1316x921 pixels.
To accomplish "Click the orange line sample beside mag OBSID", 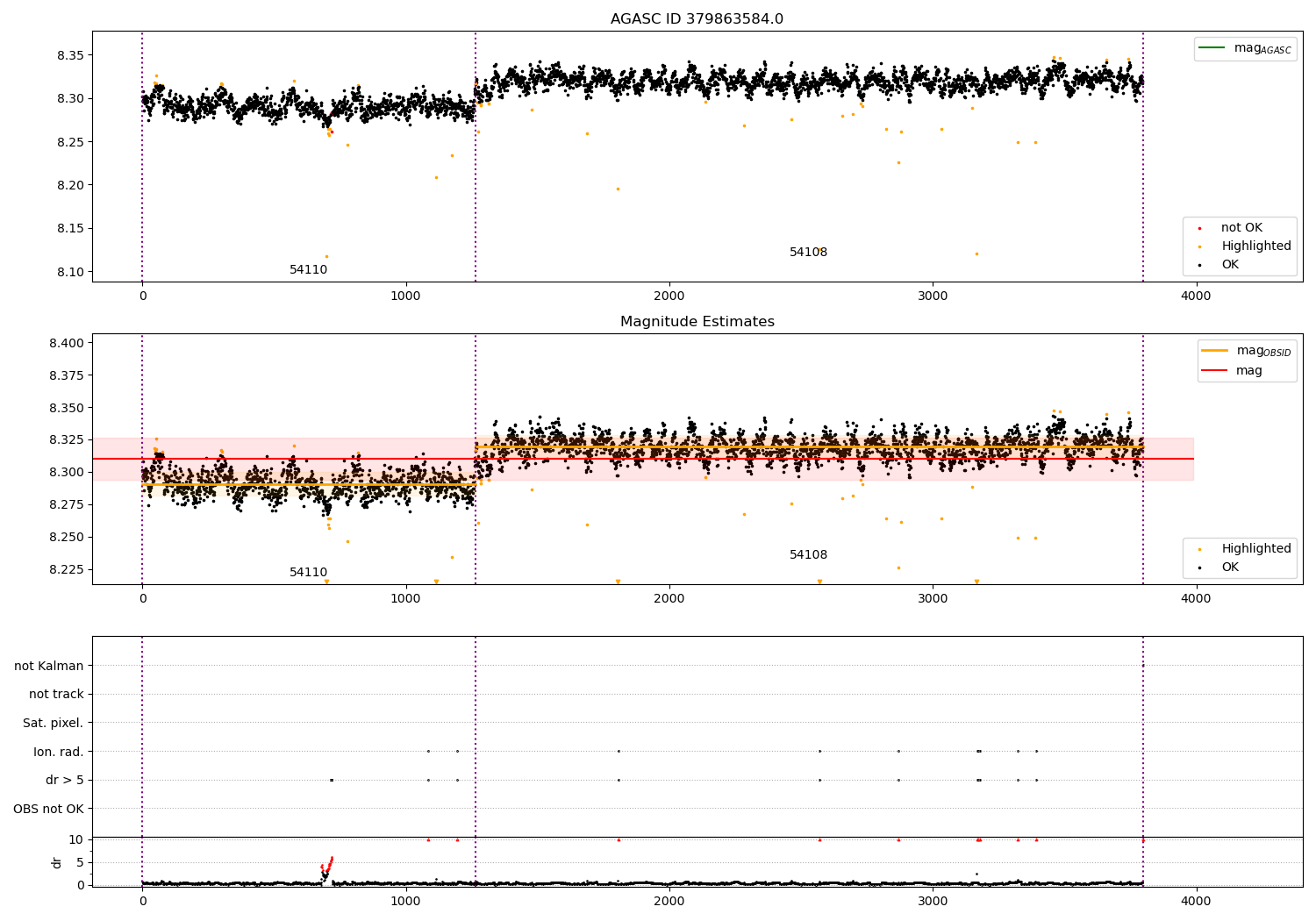I will click(1215, 351).
